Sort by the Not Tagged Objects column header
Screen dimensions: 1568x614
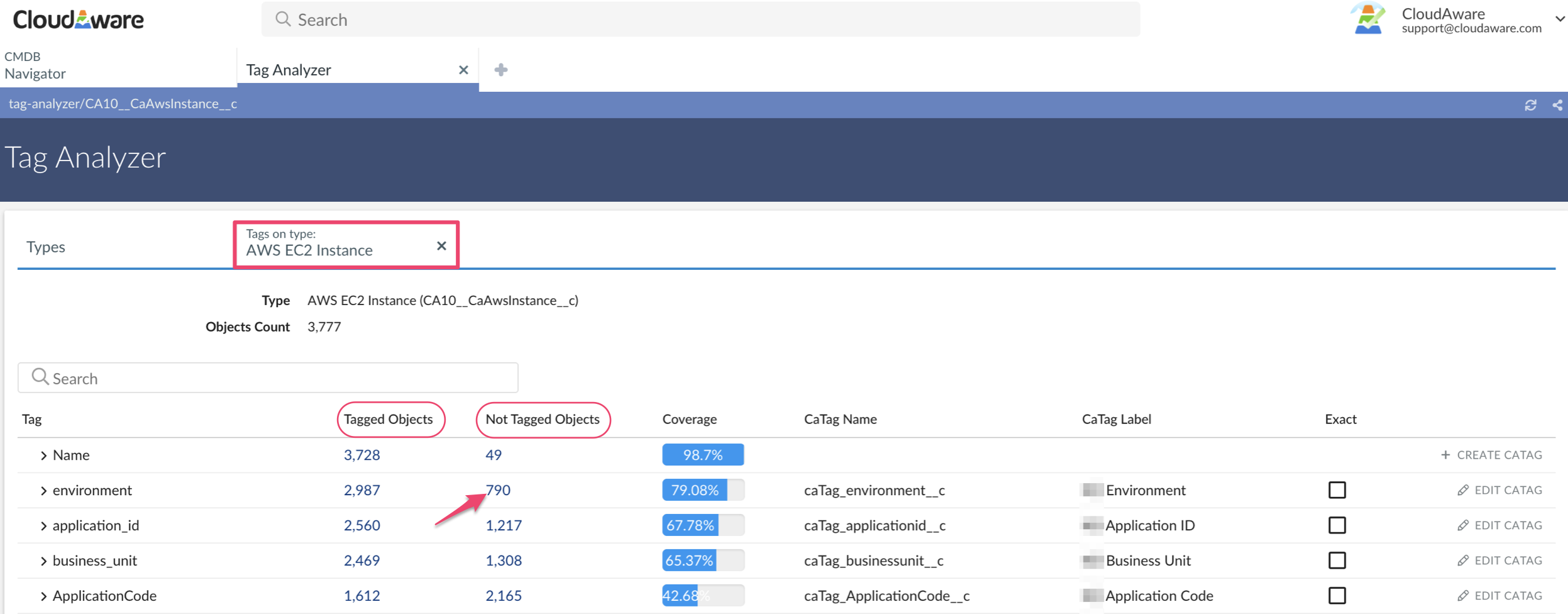click(x=543, y=420)
